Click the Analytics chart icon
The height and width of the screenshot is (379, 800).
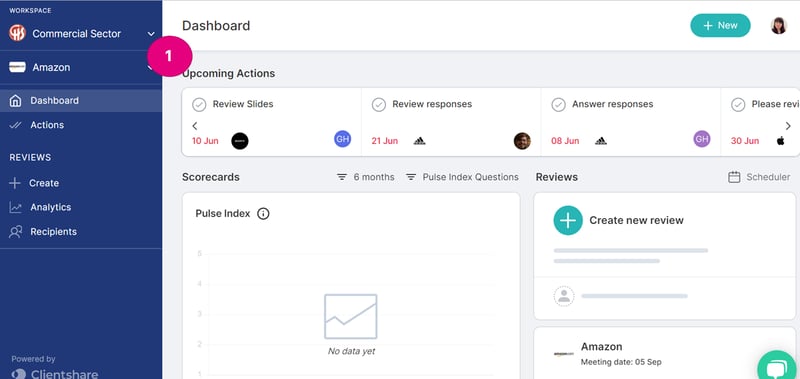point(16,207)
